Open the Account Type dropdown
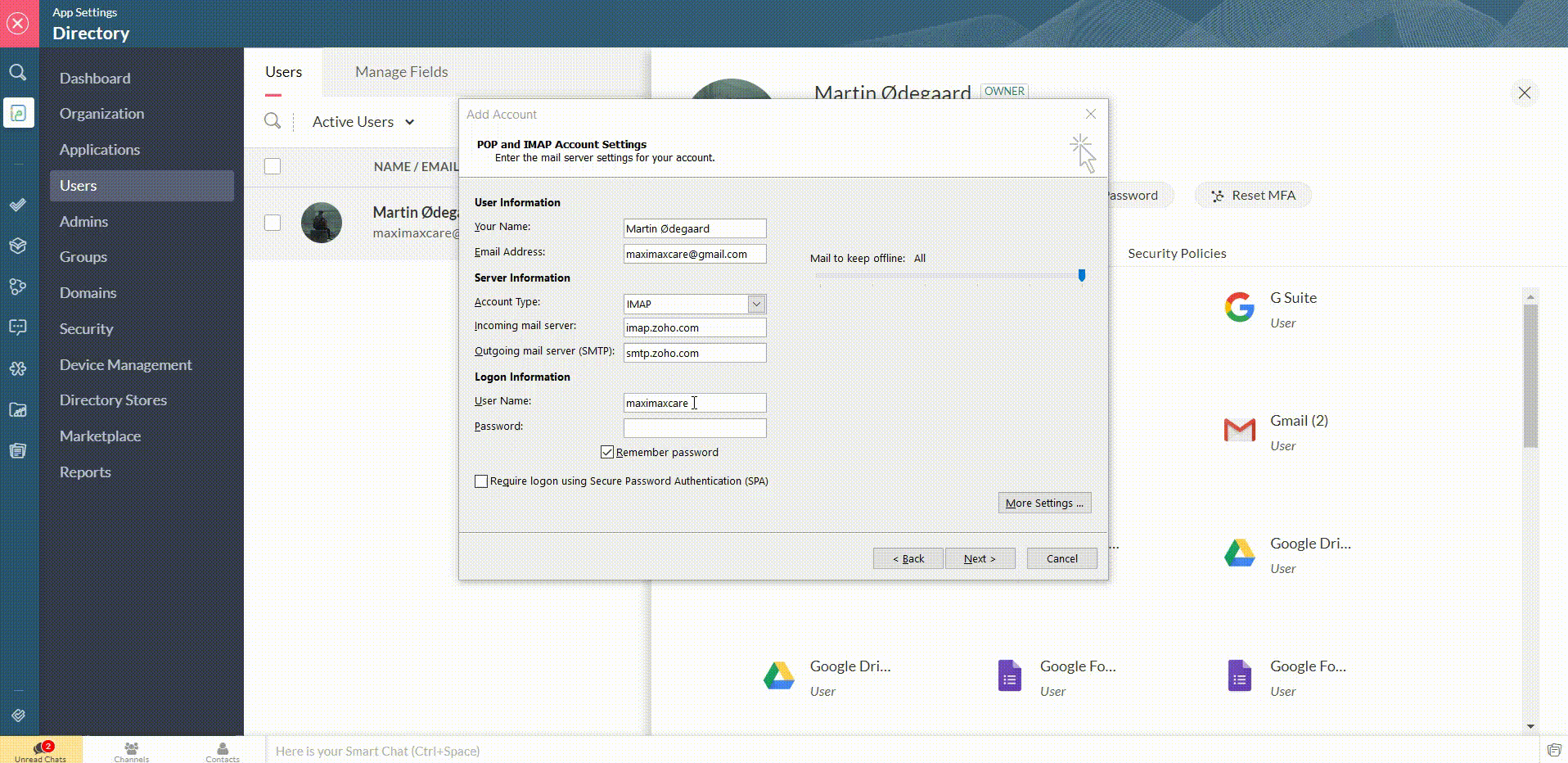This screenshot has width=1568, height=763. (756, 304)
